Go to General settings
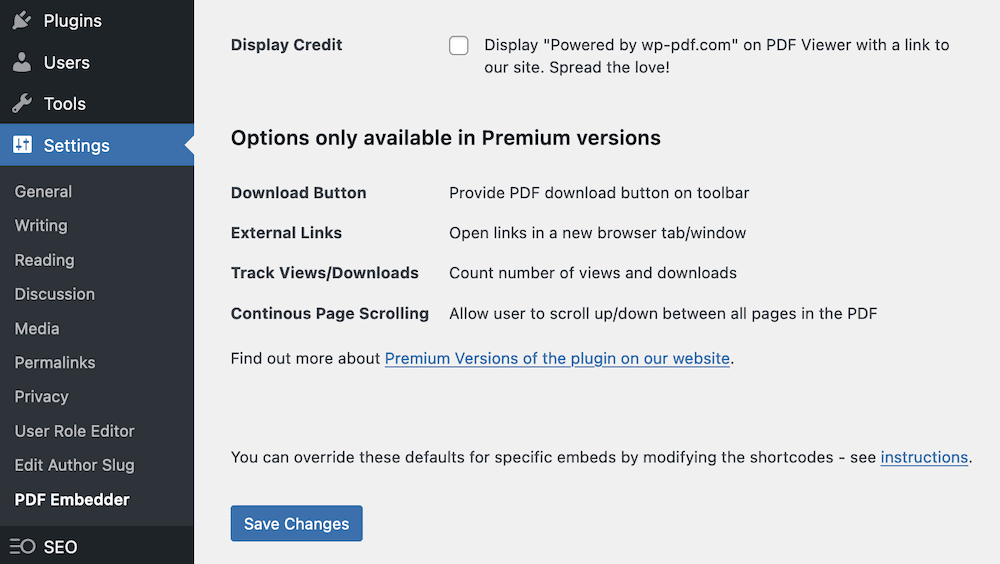The image size is (1000, 564). [43, 191]
